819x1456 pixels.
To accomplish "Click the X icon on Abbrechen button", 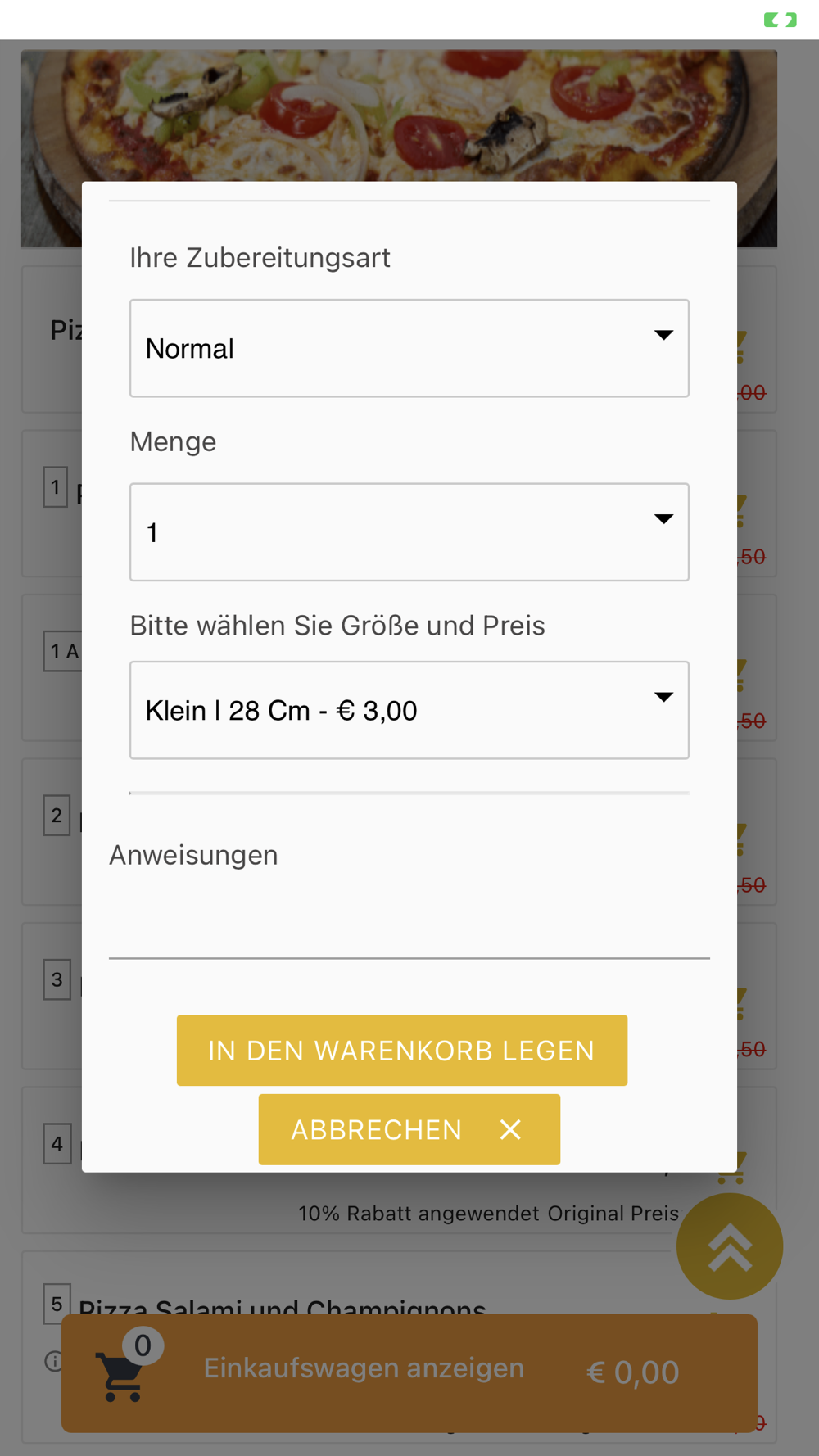I will (x=510, y=1130).
